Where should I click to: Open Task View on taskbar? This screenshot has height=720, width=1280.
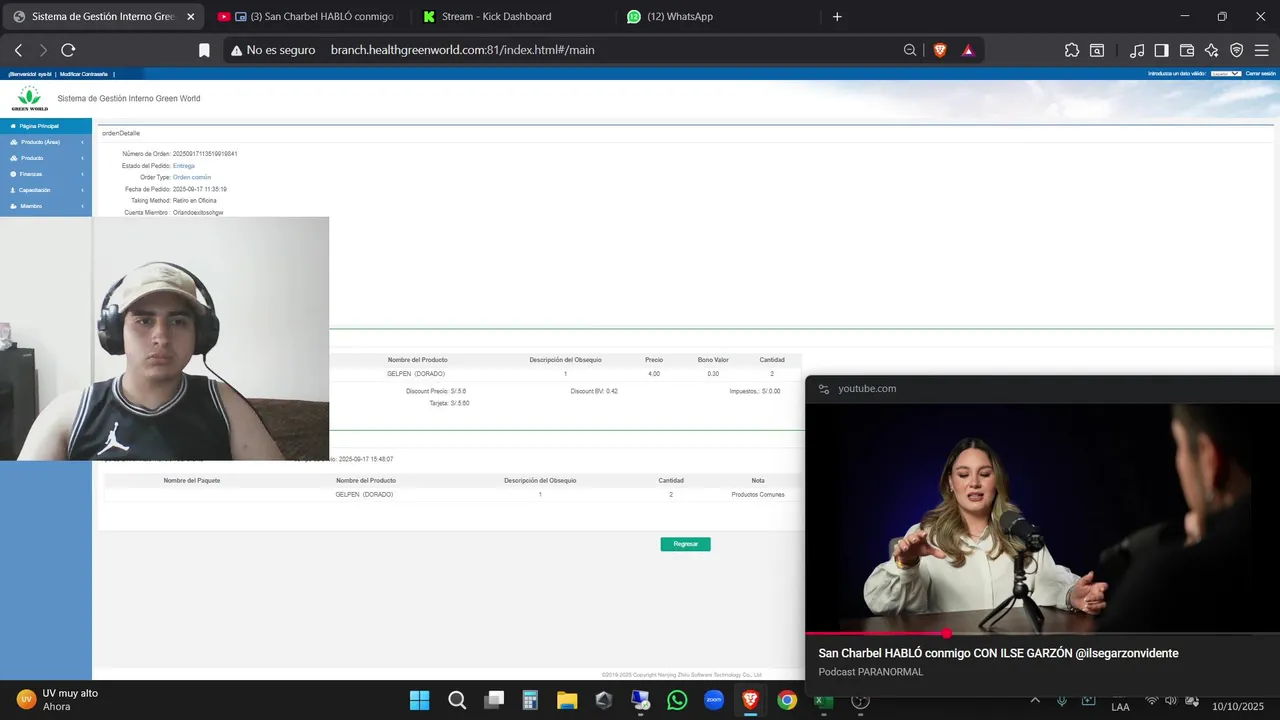494,700
